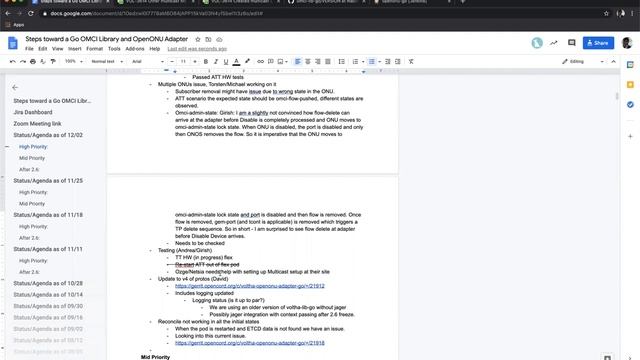
Task: Toggle italic formatting
Action: (216, 62)
